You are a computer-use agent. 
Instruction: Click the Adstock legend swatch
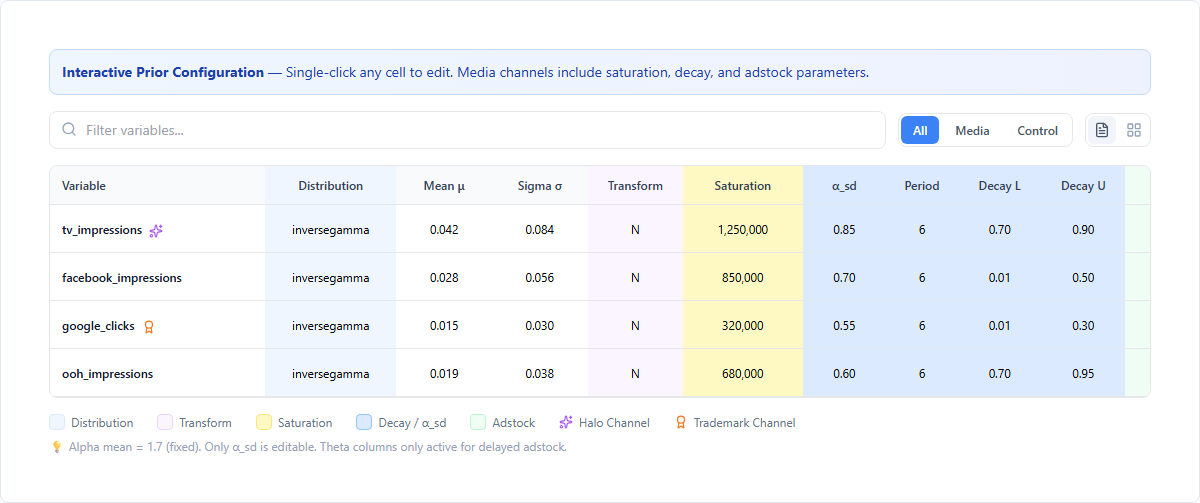click(478, 423)
